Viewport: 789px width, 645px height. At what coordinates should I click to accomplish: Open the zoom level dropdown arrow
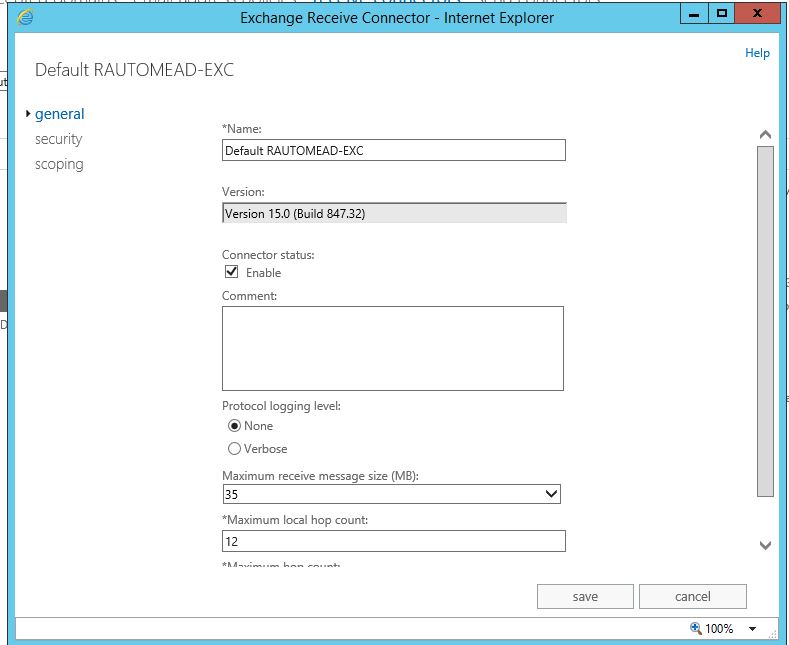(752, 628)
